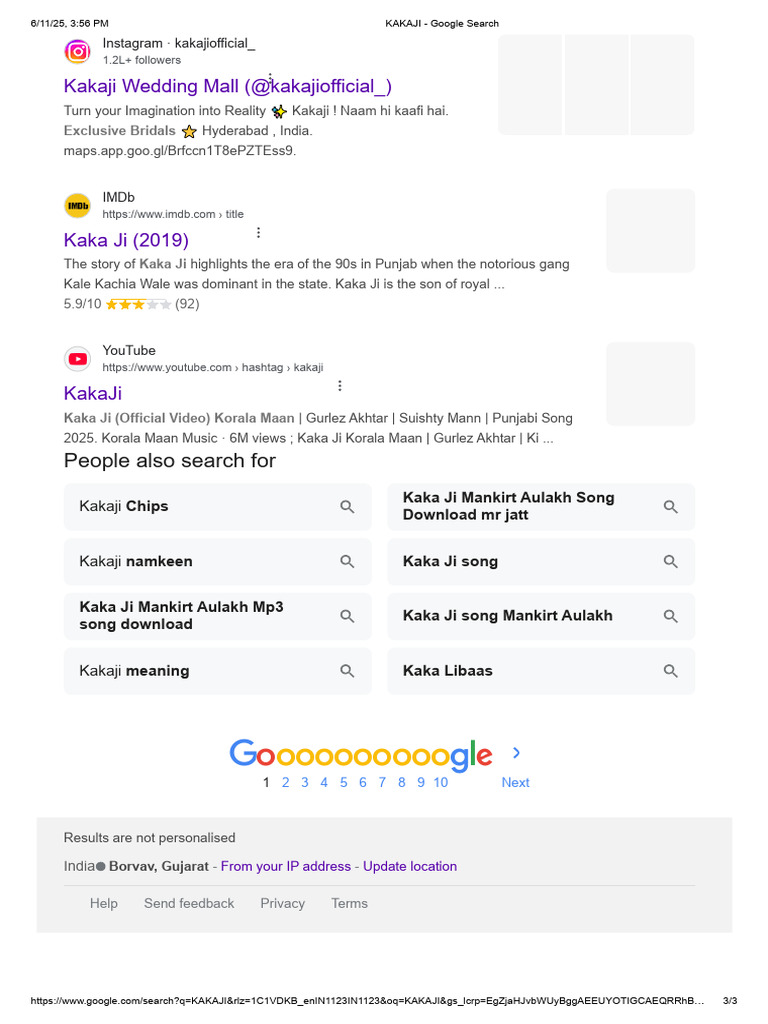Click search icon beside Kaka Ji song
Screen dimensions: 768x1024
[671, 562]
